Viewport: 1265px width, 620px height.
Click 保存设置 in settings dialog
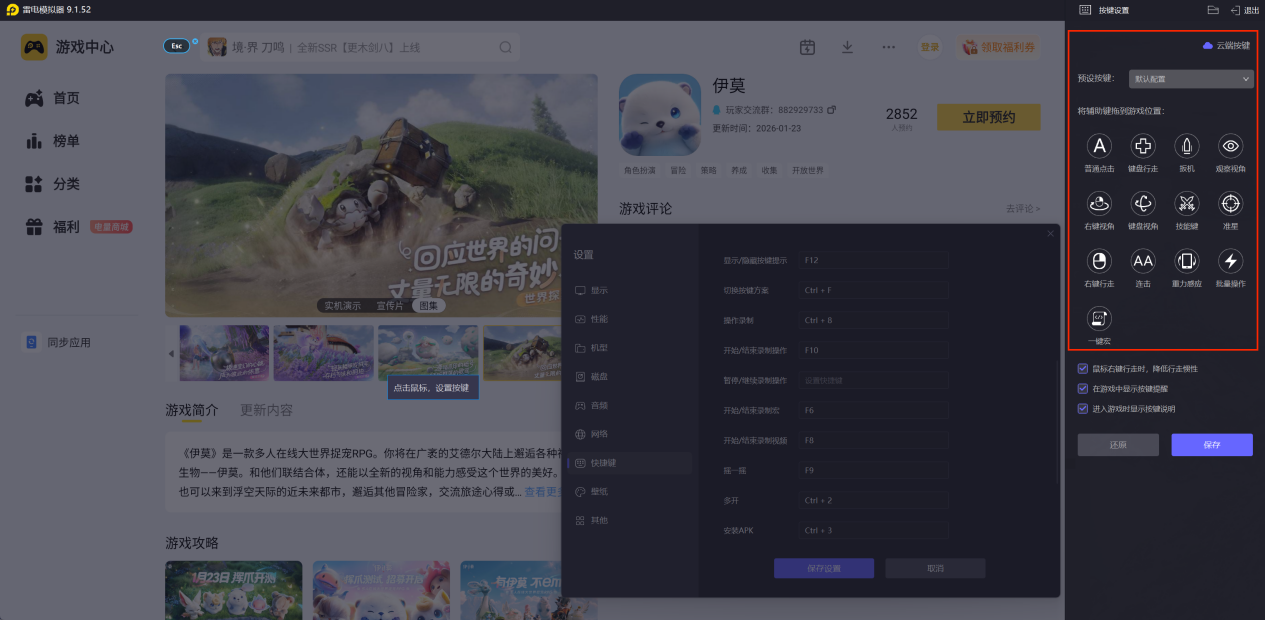[x=824, y=568]
